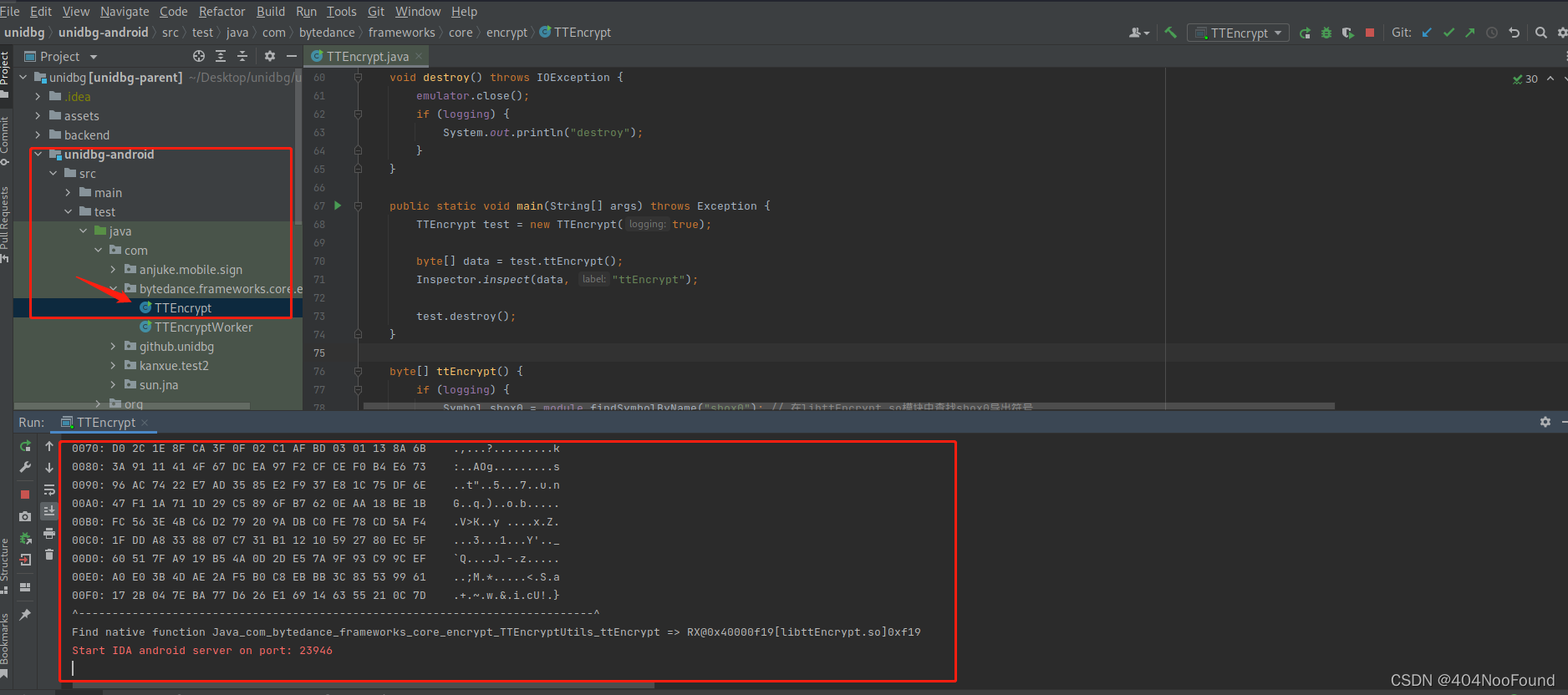The image size is (1568, 695).
Task: Click the Run panel exit icon
Action: point(25,560)
